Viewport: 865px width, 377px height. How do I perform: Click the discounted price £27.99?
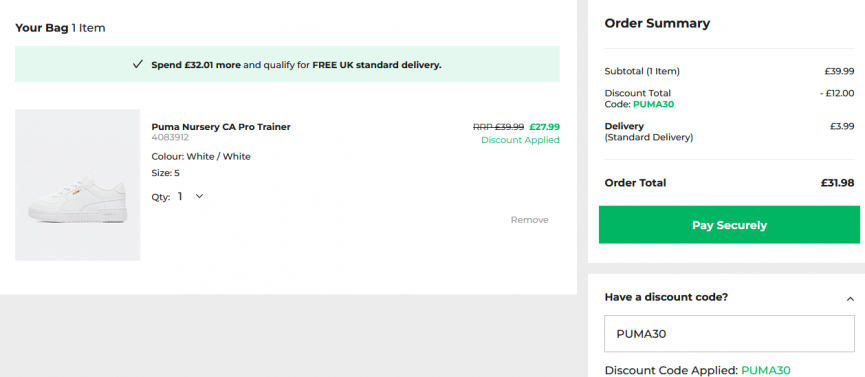pos(544,127)
